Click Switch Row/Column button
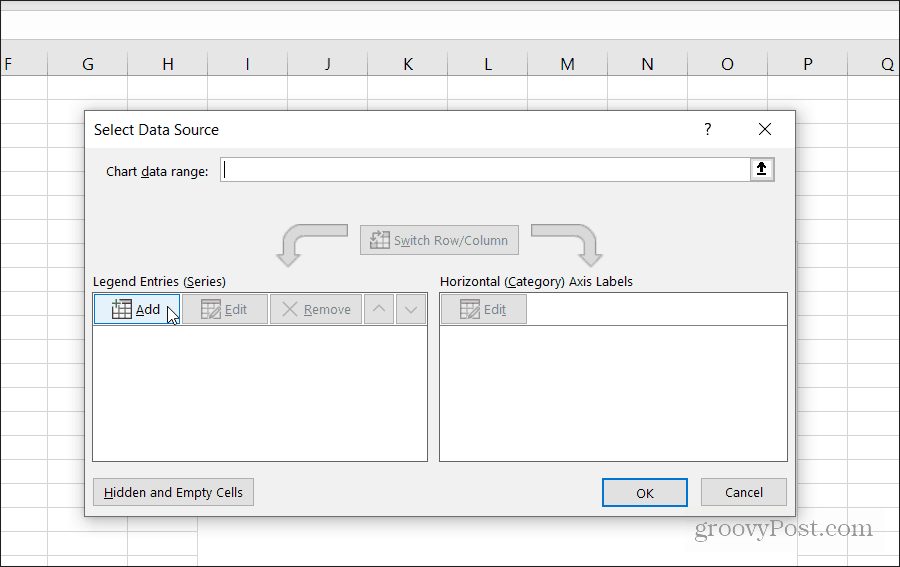The width and height of the screenshot is (900, 567). point(439,240)
